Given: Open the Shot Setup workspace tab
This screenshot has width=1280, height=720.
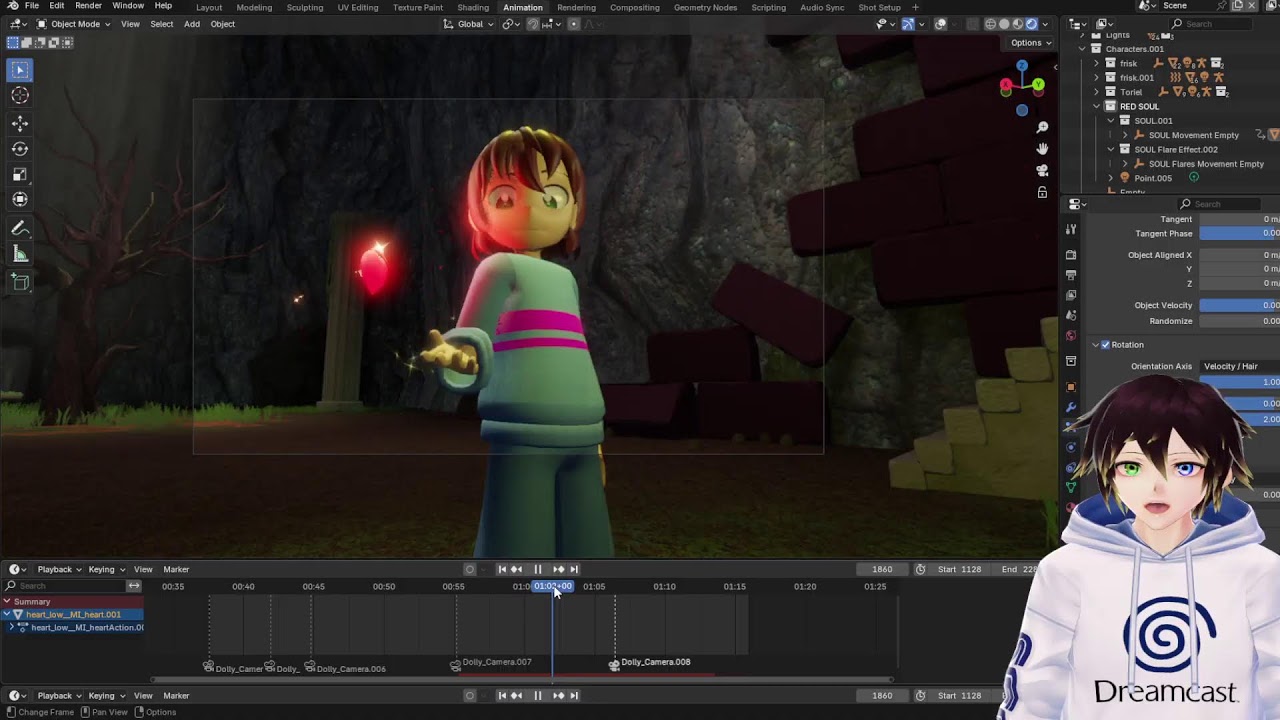Looking at the screenshot, I should [x=879, y=7].
